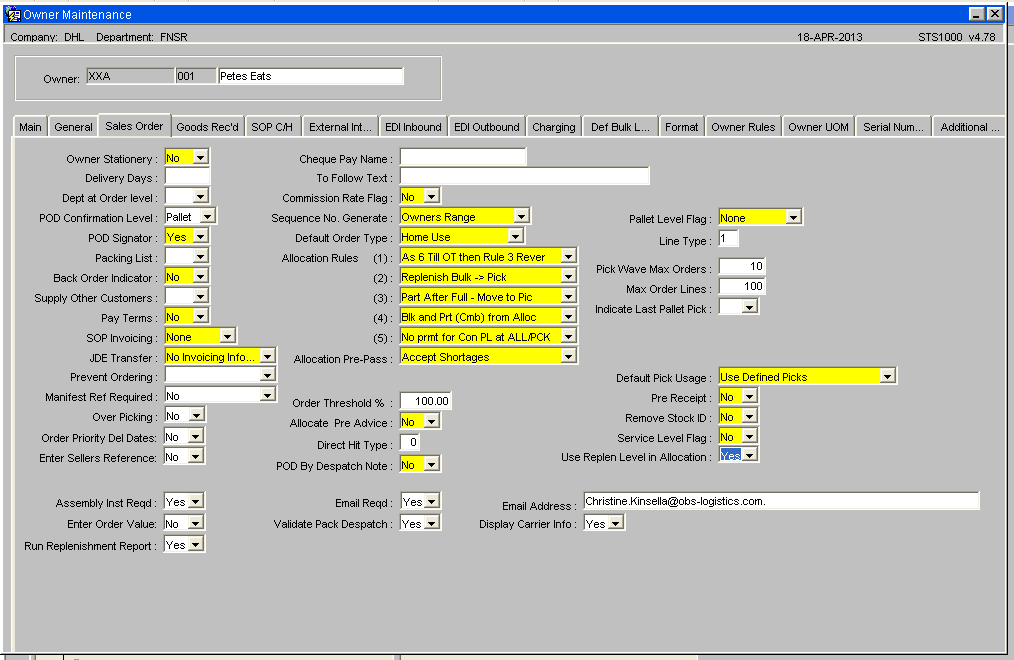Click the Order Threshold % field
Screen dimensions: 1014x660
pos(426,401)
